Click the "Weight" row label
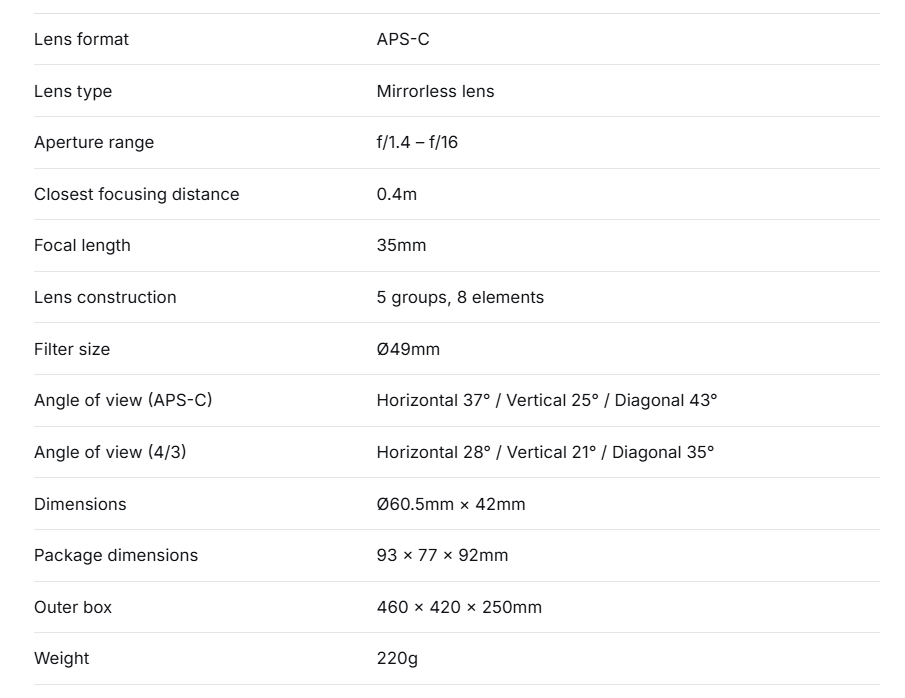This screenshot has width=905, height=698. pos(61,658)
